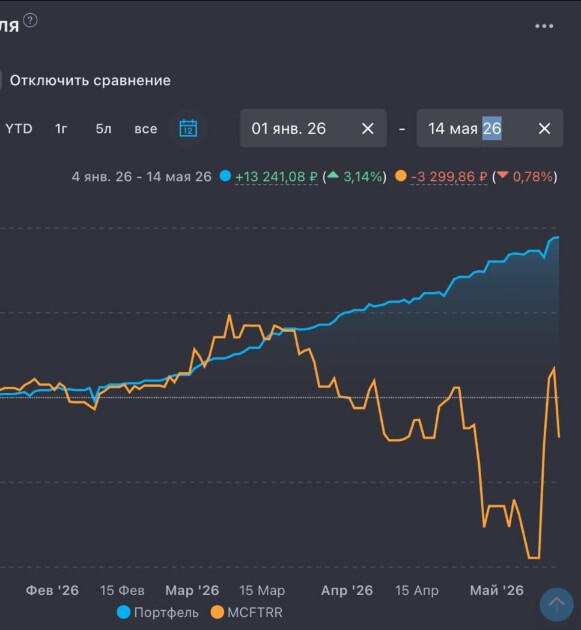Select the все period tab
Viewport: 581px width, 630px height.
145,129
